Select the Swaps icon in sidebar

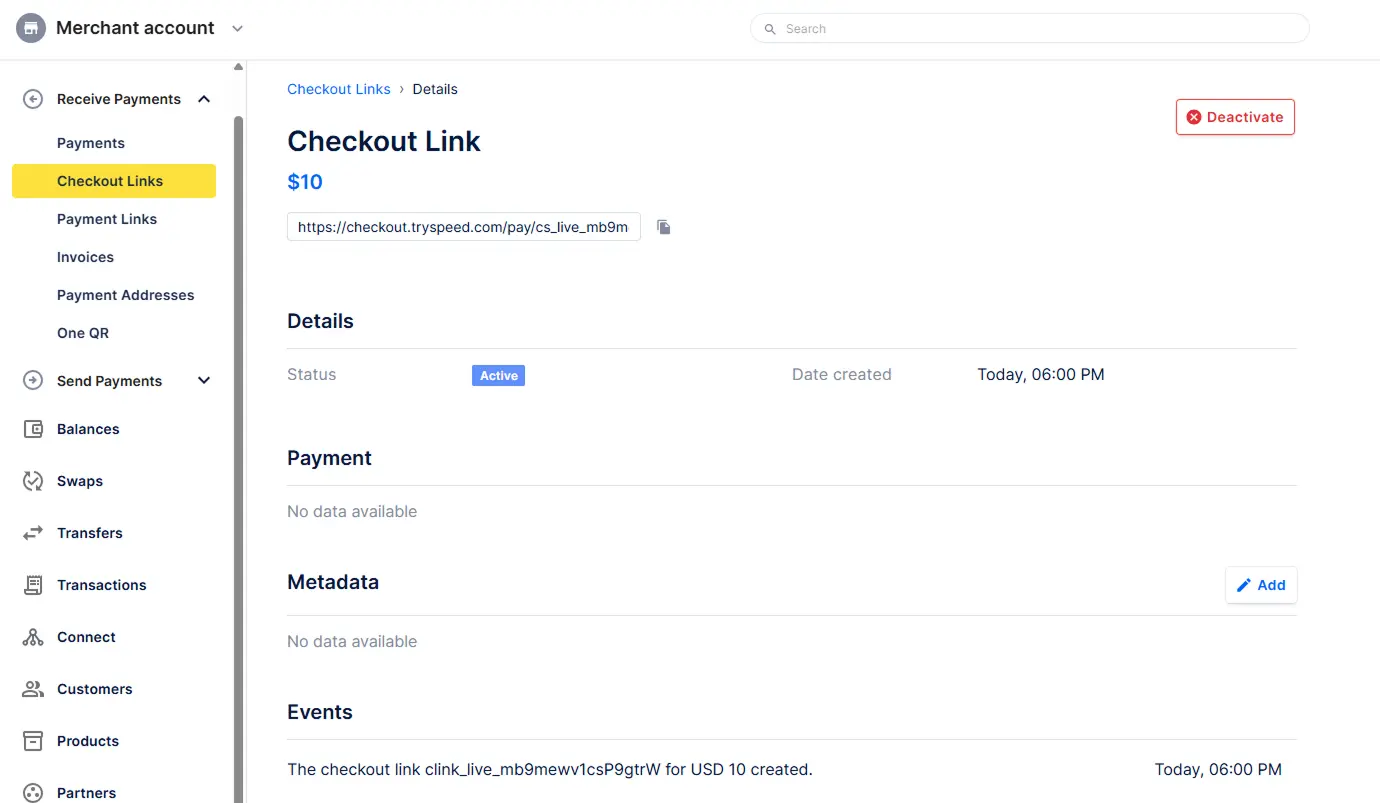click(31, 481)
